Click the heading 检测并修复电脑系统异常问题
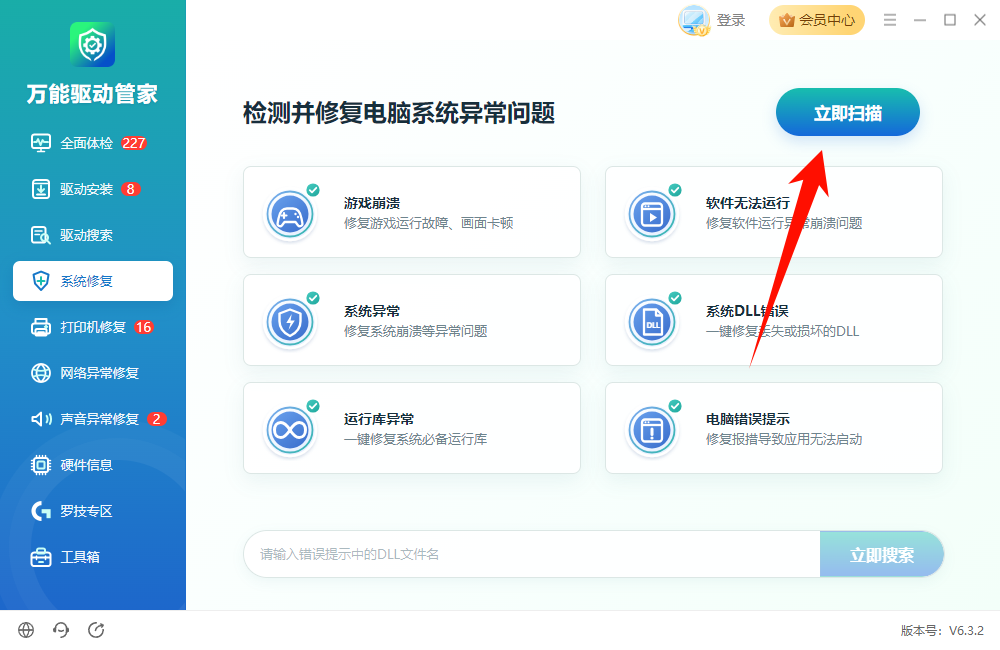The image size is (1000, 650). pyautogui.click(x=399, y=114)
